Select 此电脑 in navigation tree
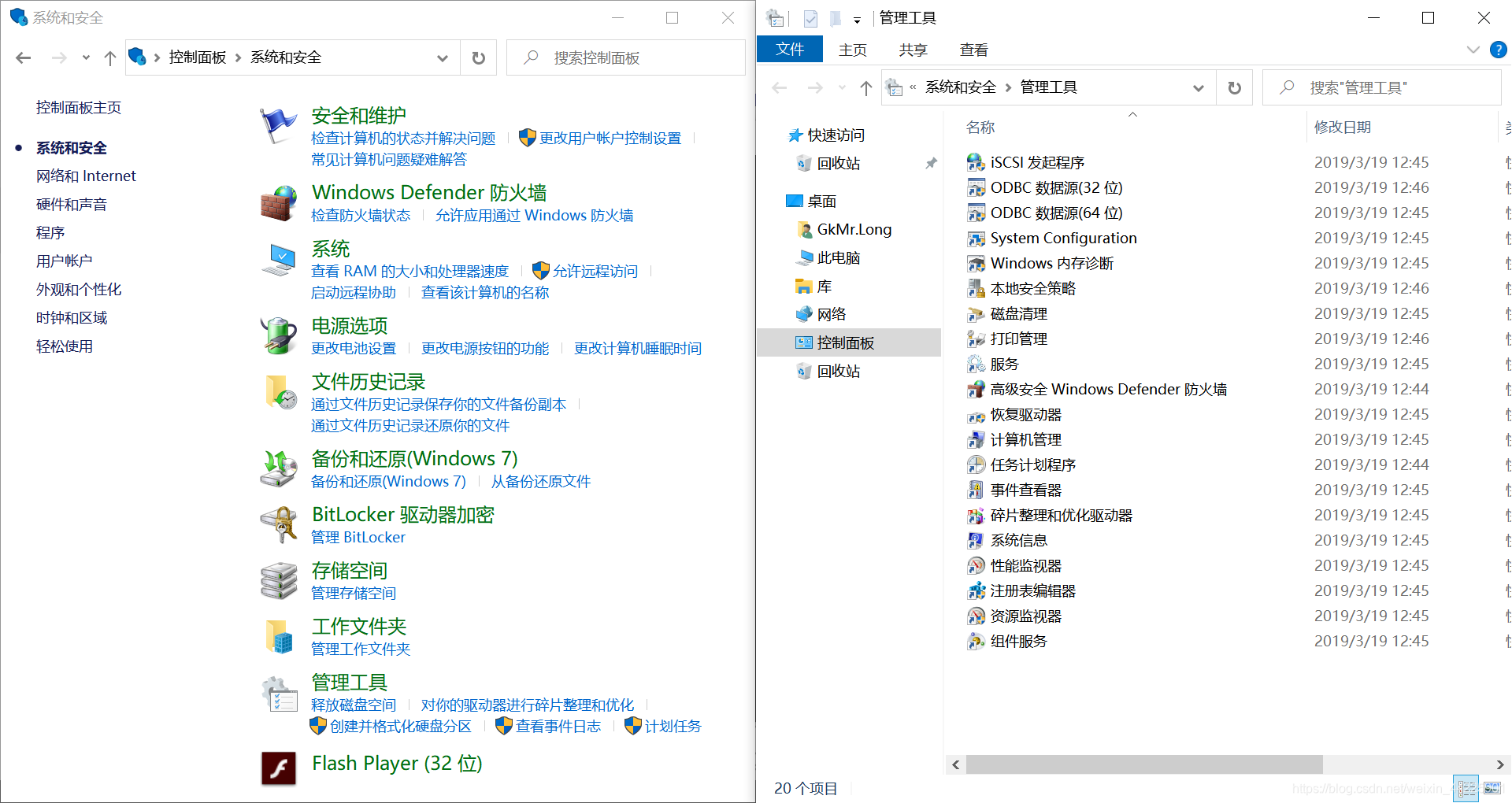 (839, 257)
